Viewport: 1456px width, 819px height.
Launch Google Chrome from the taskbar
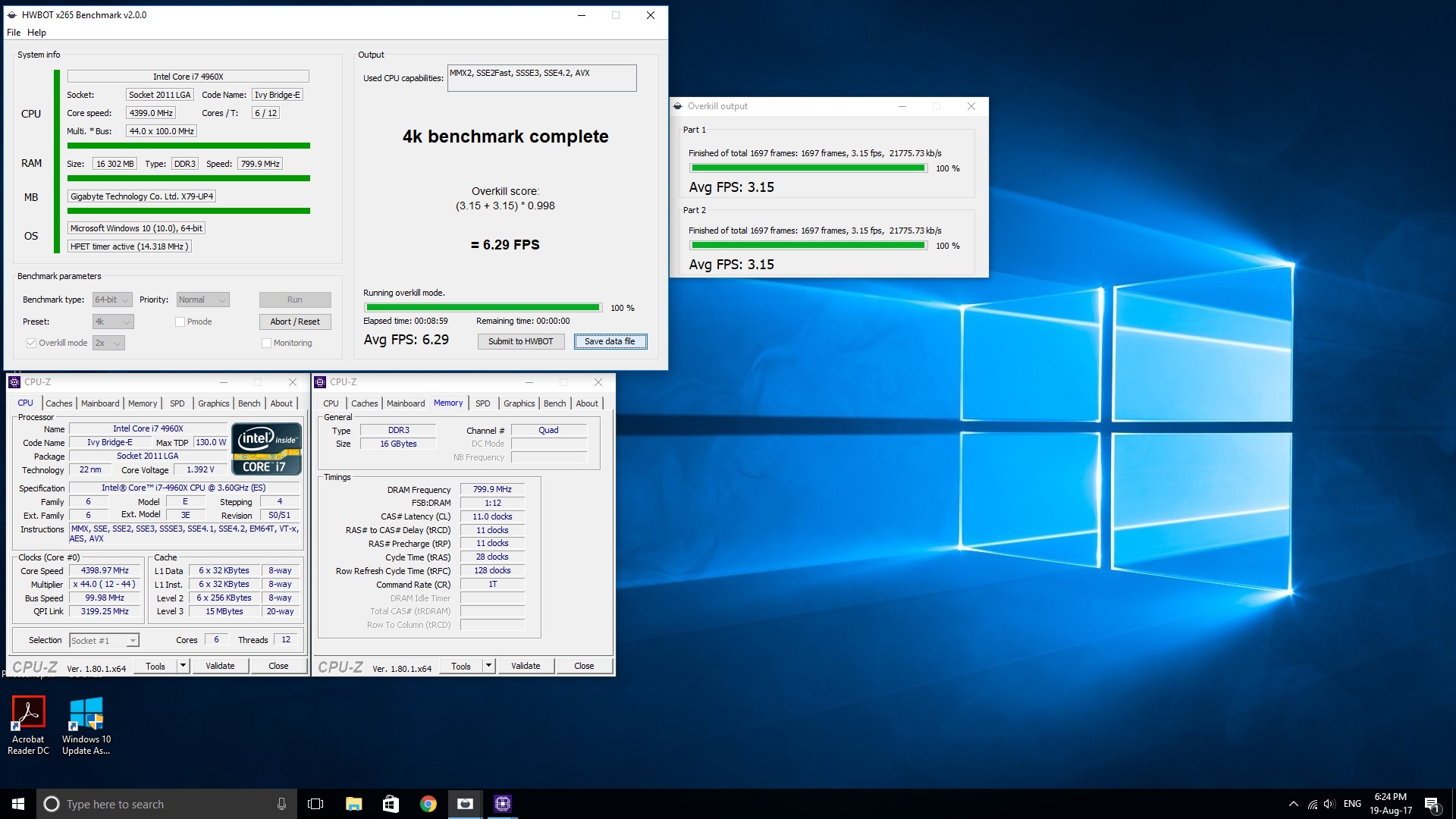428,804
